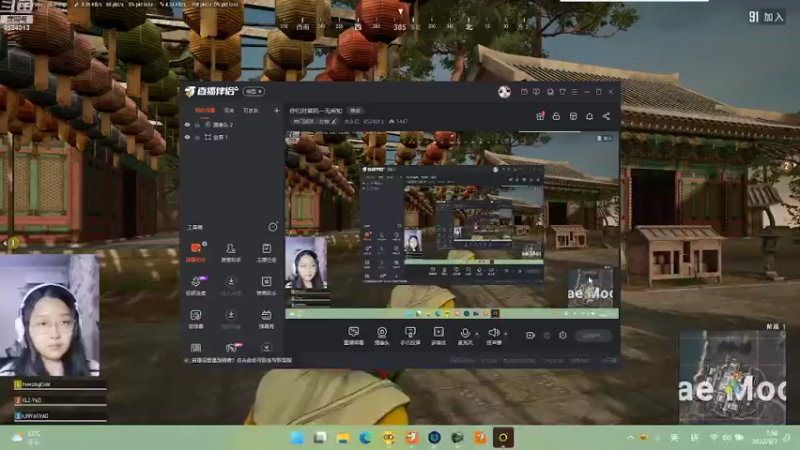800x450 pixels.
Task: Expand speaker options arrow
Action: [505, 334]
